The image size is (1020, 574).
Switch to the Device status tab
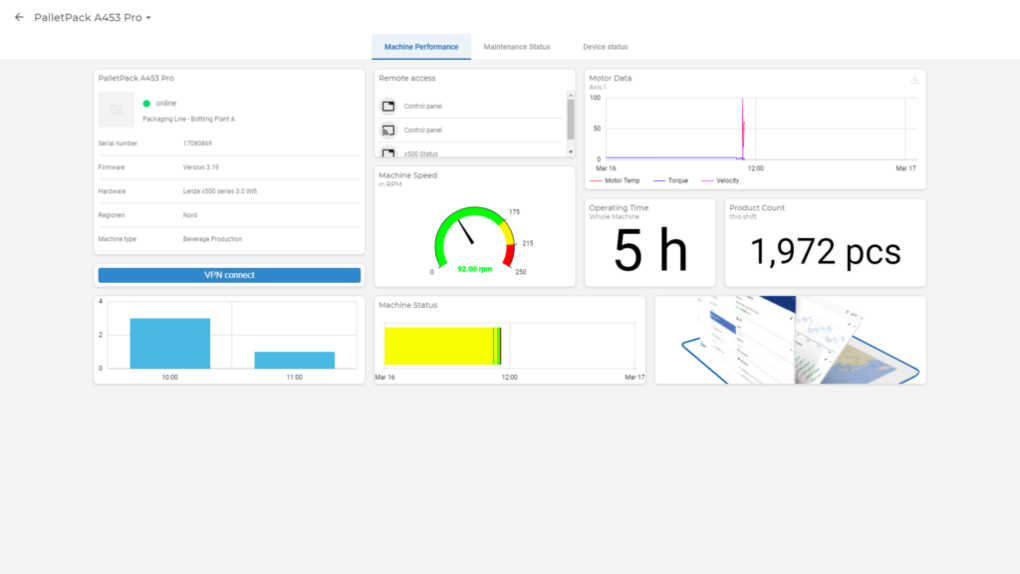[605, 47]
